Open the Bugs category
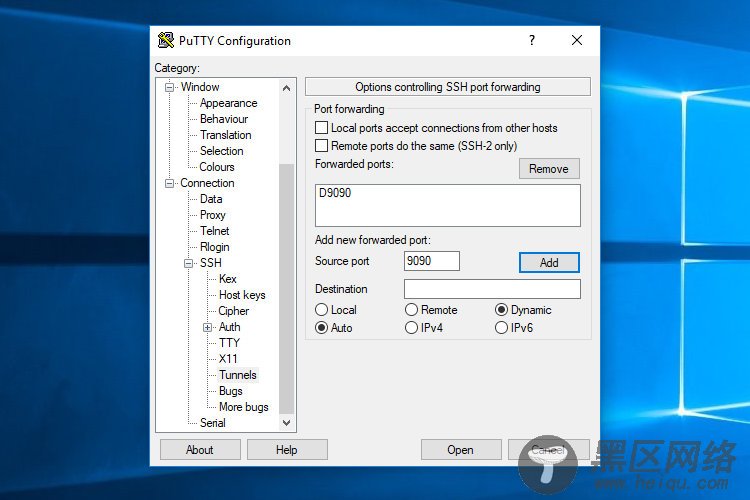Image resolution: width=750 pixels, height=500 pixels. 231,391
